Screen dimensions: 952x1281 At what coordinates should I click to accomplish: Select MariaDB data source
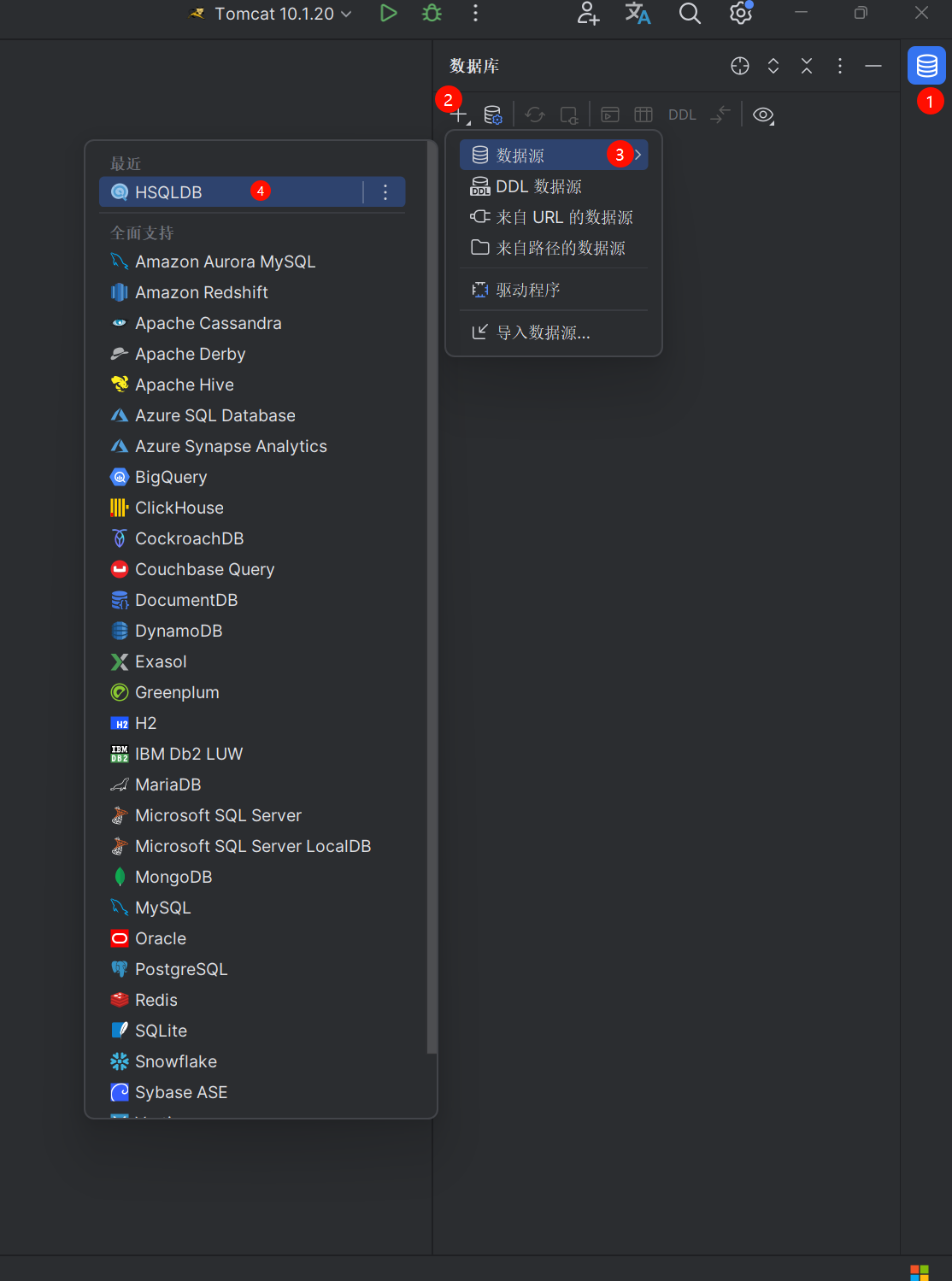pyautogui.click(x=252, y=784)
